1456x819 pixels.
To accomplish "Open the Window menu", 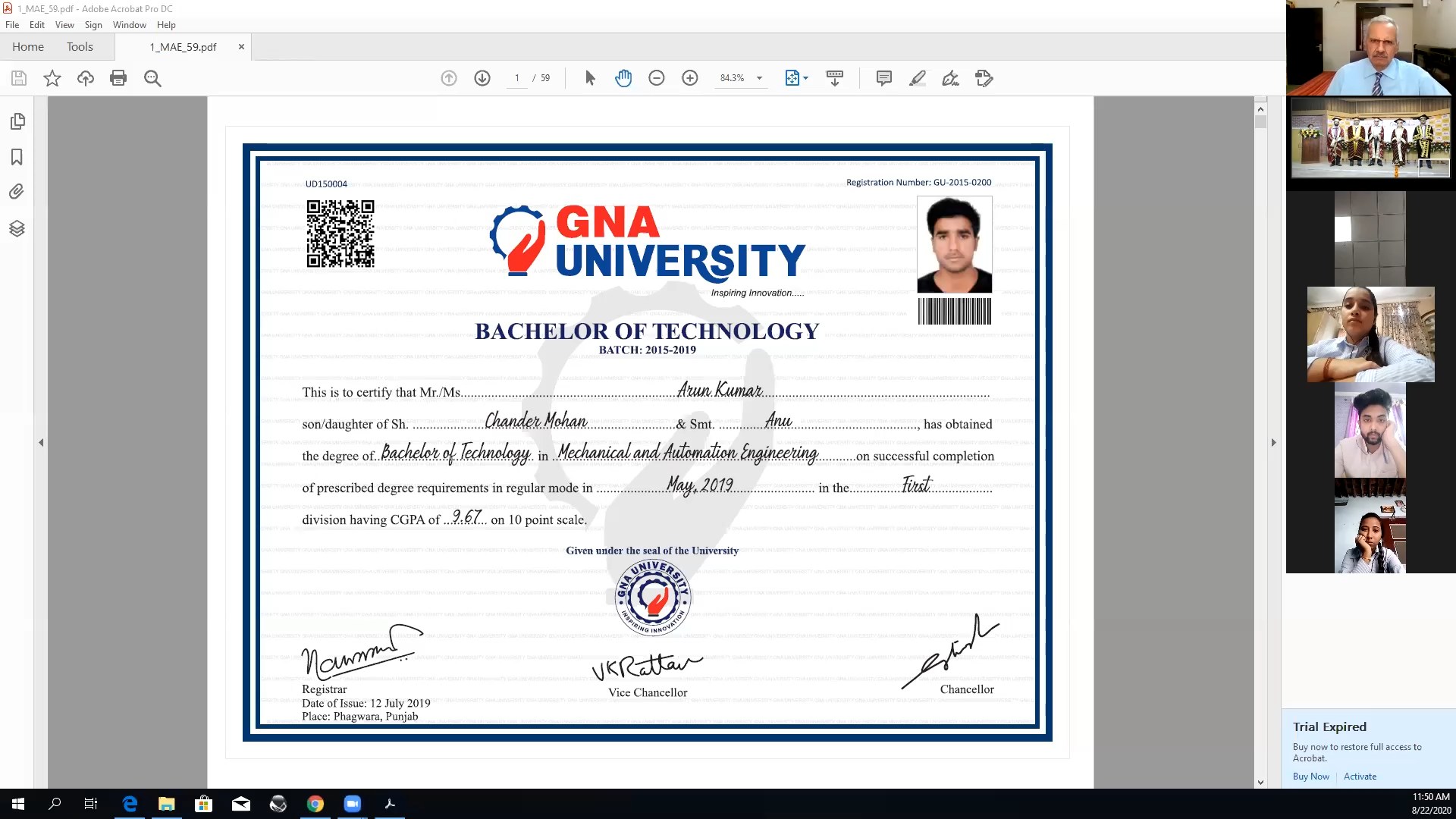I will [x=129, y=25].
